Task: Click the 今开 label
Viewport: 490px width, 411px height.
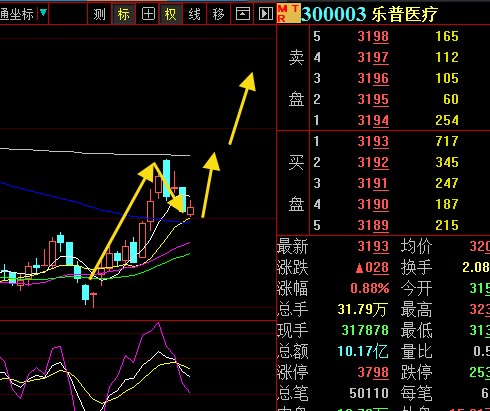Action: 416,289
